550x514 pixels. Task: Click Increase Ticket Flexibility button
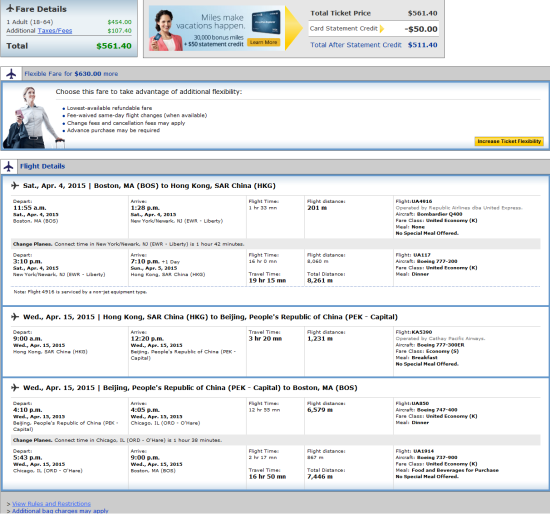[x=509, y=141]
